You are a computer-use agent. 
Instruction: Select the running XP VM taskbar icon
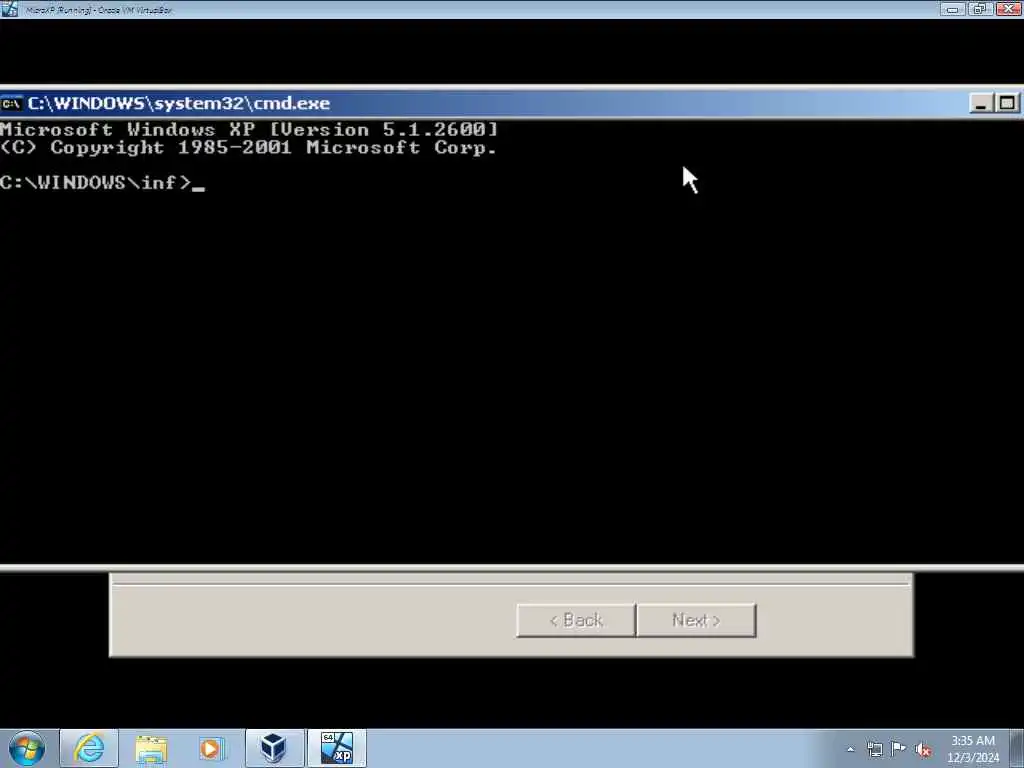pos(337,748)
